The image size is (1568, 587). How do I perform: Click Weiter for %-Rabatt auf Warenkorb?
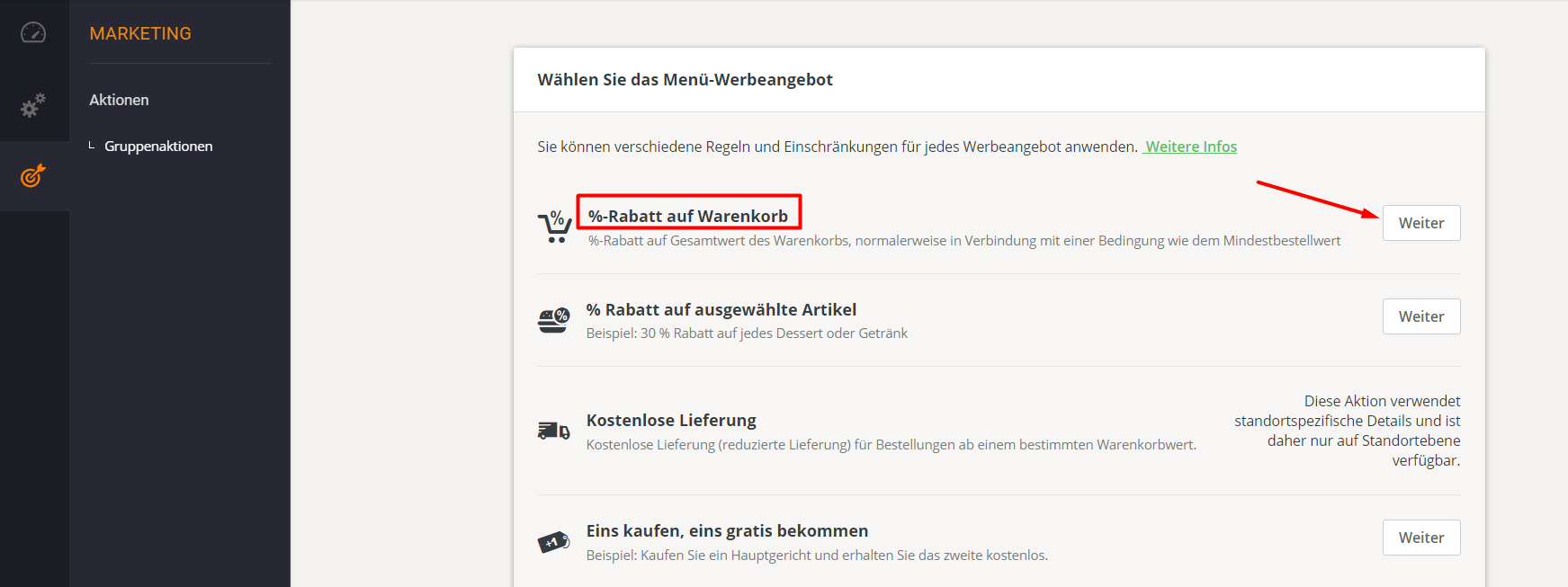pyautogui.click(x=1421, y=223)
